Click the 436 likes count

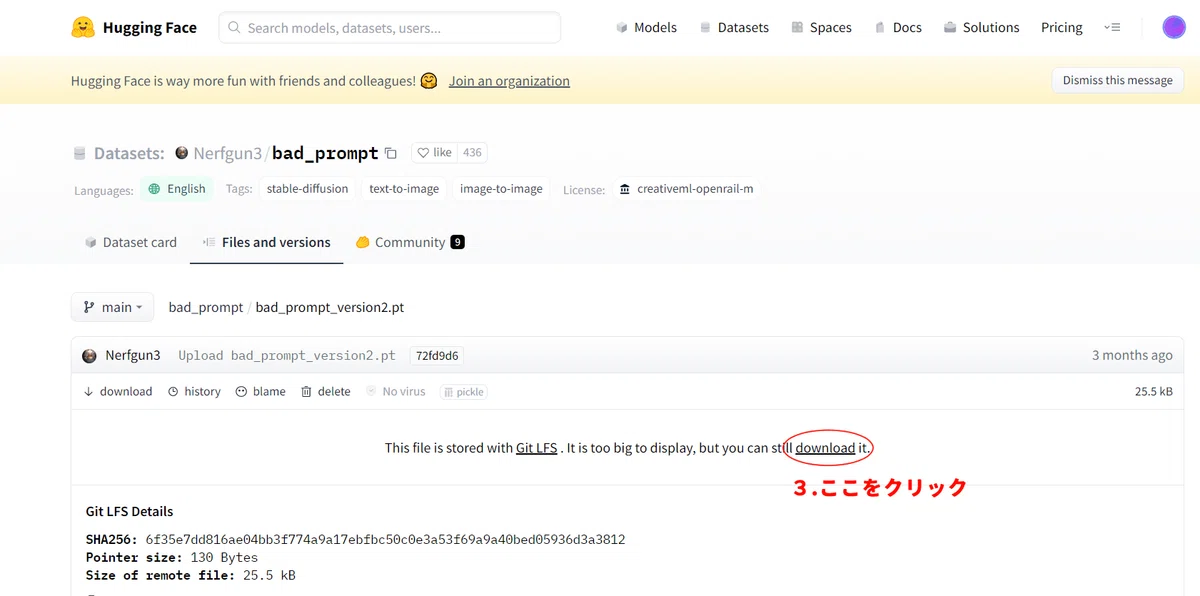coord(472,153)
